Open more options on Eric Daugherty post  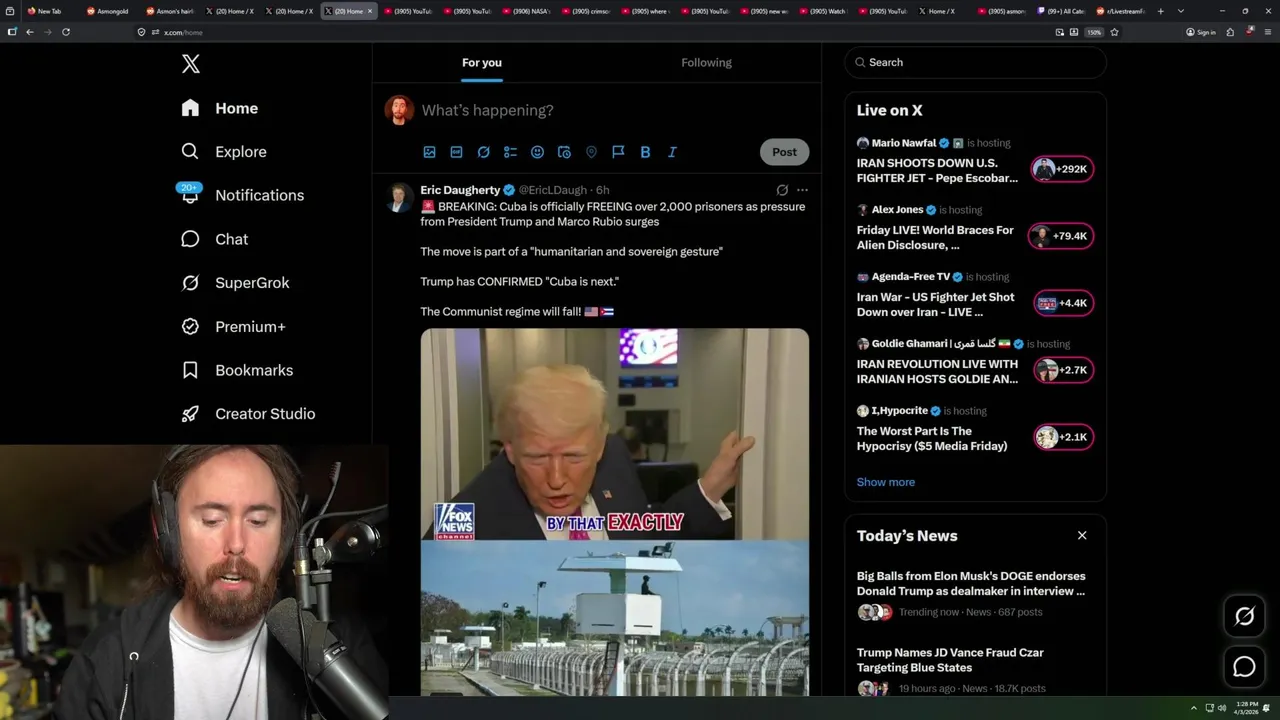click(802, 190)
